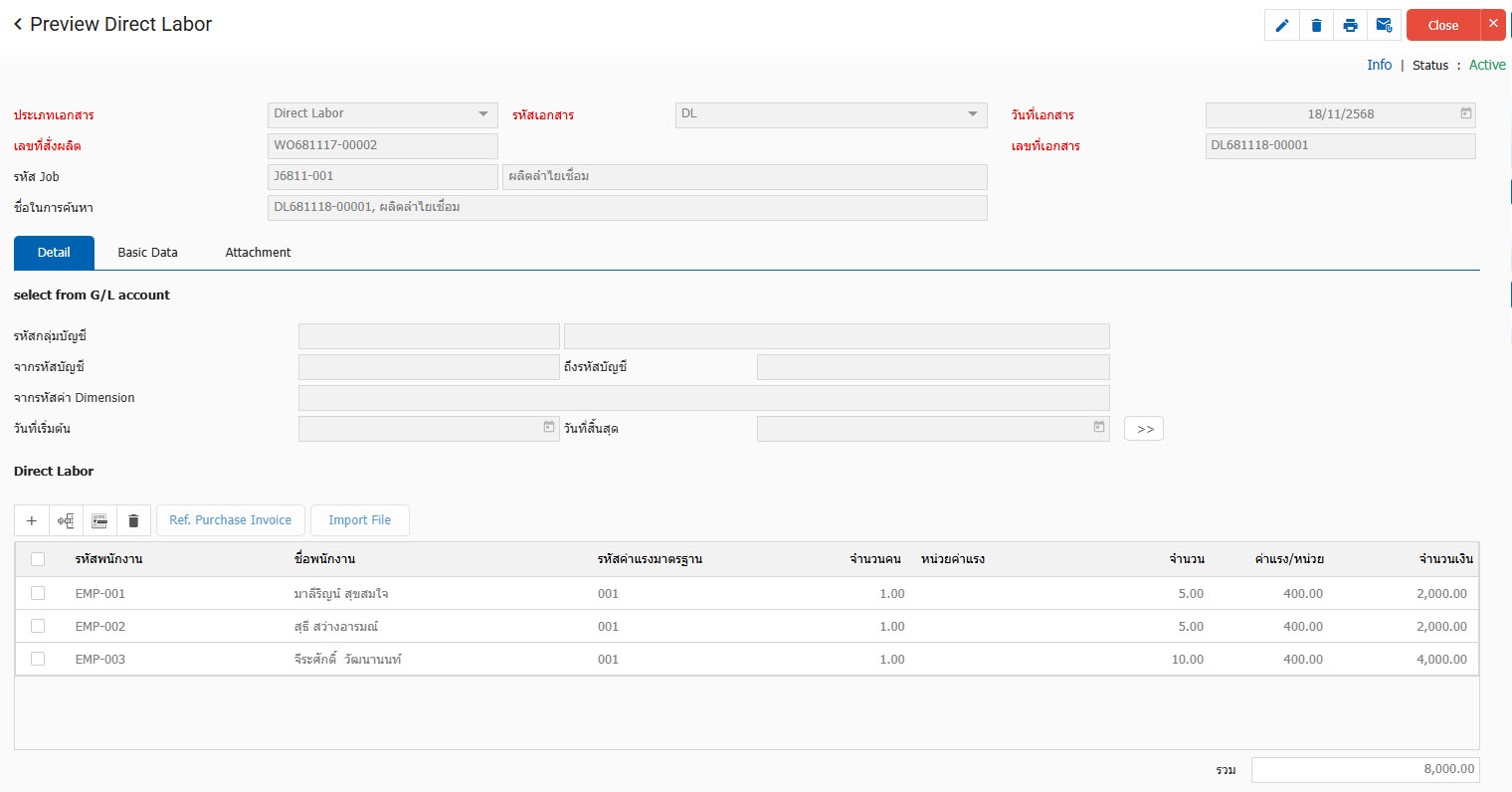
Task: Toggle the select-all header checkbox
Action: (x=38, y=559)
